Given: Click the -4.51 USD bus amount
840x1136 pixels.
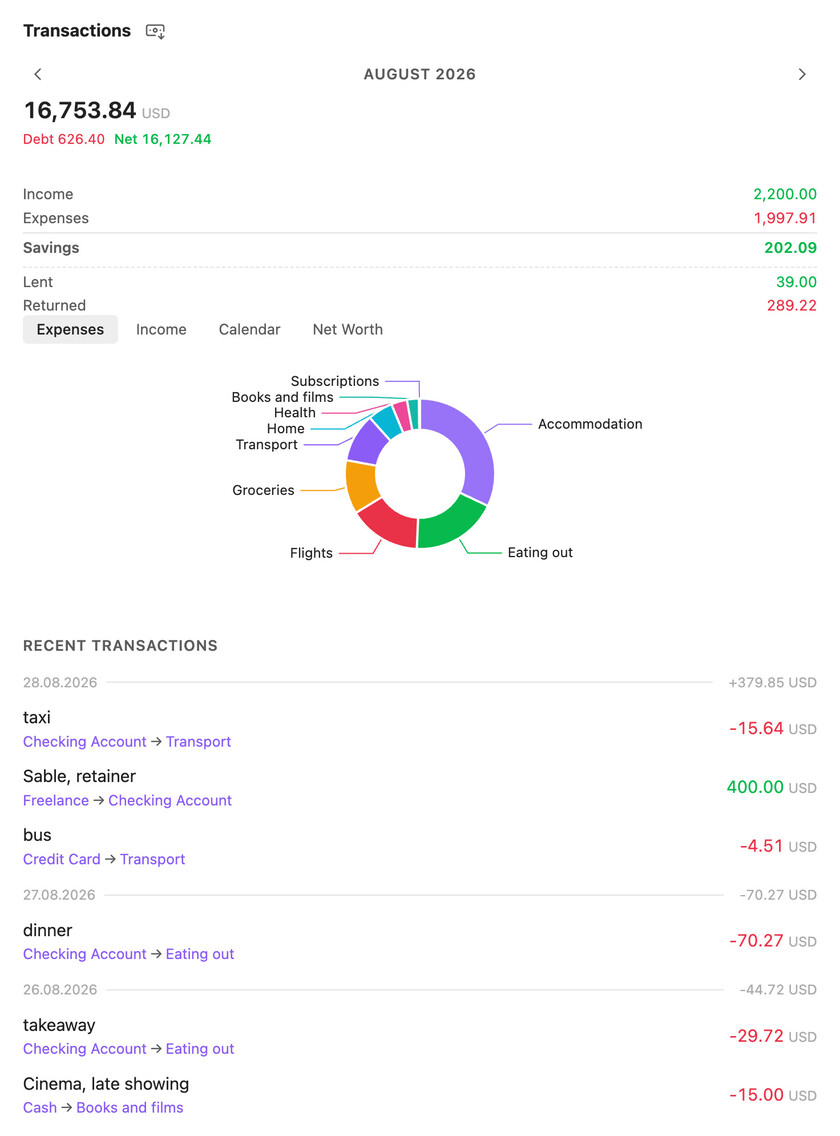Looking at the screenshot, I should (x=778, y=845).
